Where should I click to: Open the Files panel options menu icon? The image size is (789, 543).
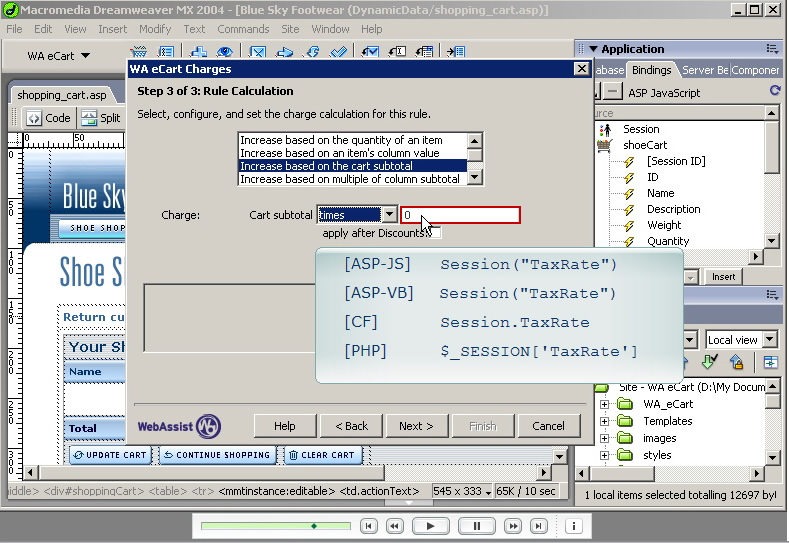click(772, 295)
